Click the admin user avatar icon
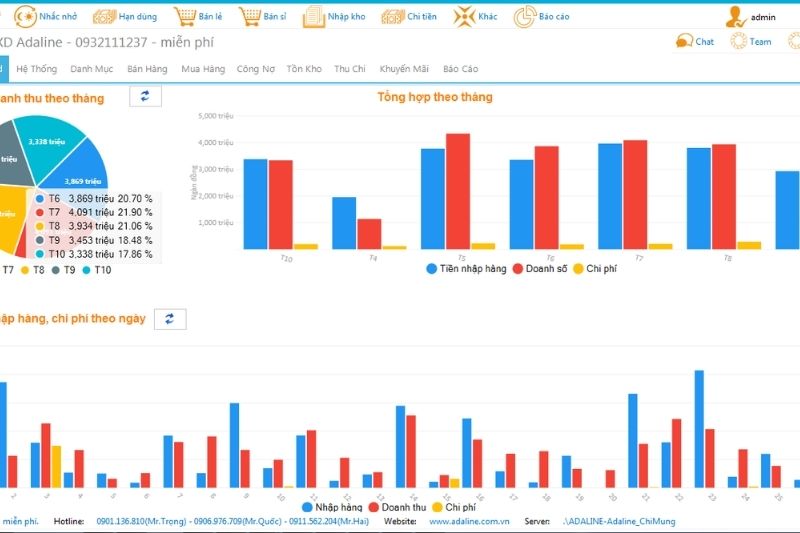This screenshot has width=800, height=533. coord(736,17)
